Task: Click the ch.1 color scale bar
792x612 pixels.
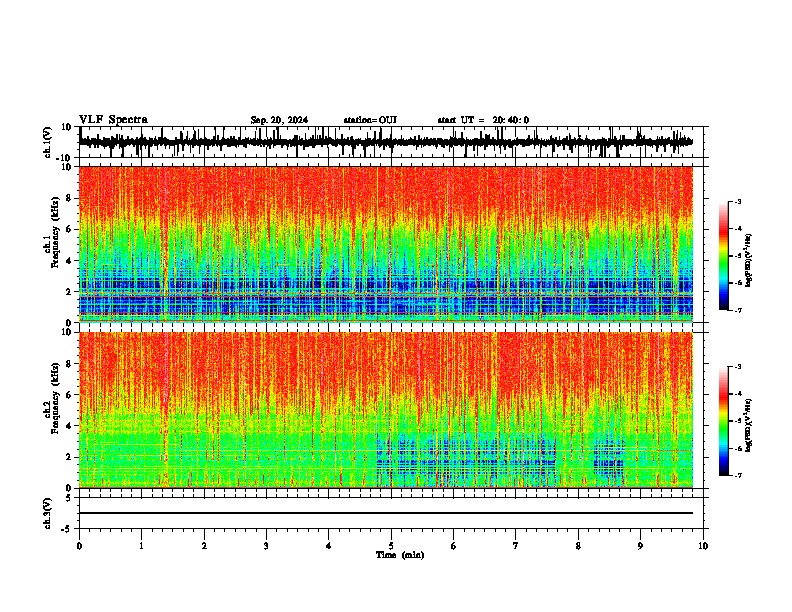Action: tap(724, 256)
